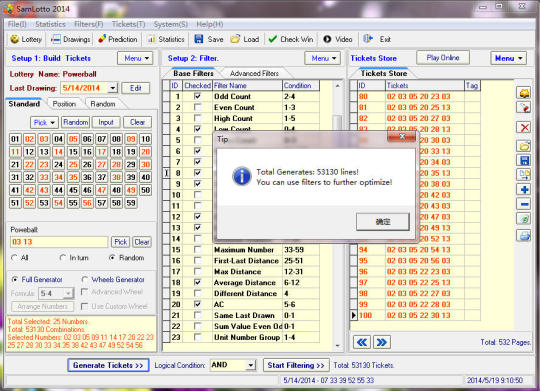Toggle the Average Distance filter checkbox
Image resolution: width=540 pixels, height=391 pixels.
click(x=197, y=282)
